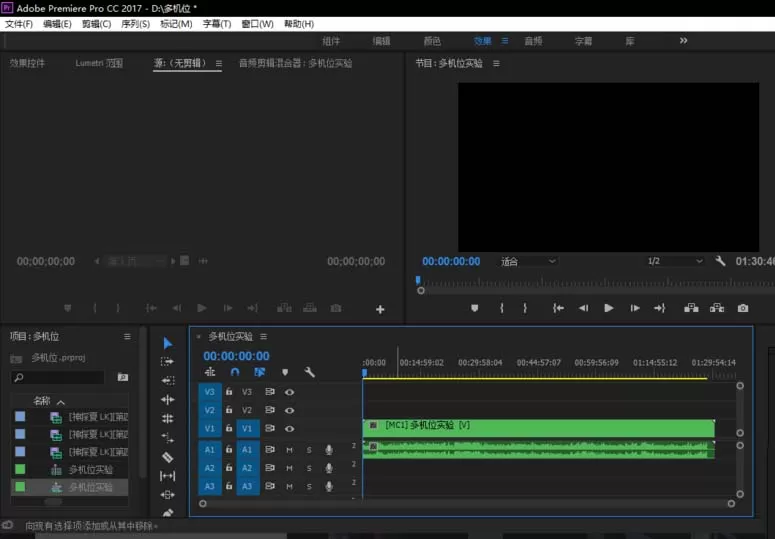
Task: Open 音频剪辑混合器 panel tab
Action: click(x=296, y=63)
